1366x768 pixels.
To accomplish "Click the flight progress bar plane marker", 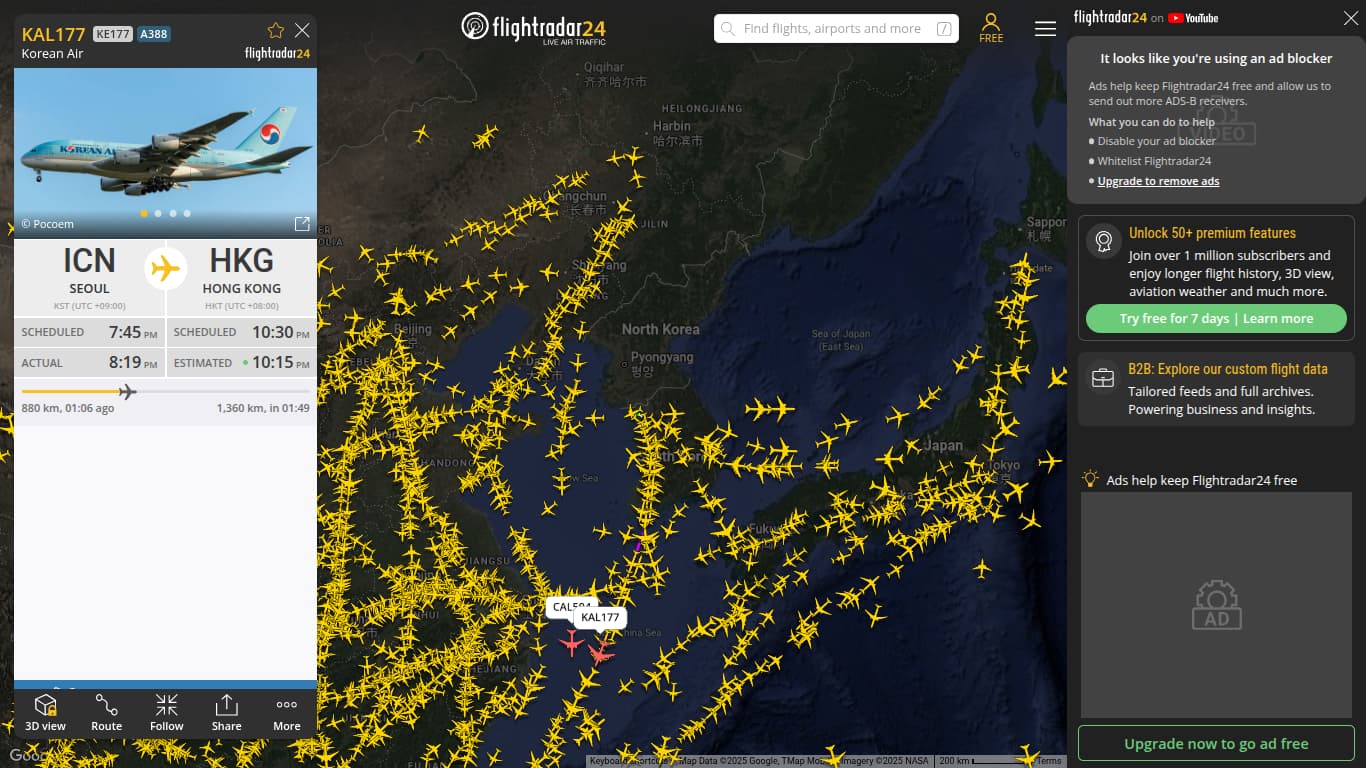I will (x=127, y=391).
